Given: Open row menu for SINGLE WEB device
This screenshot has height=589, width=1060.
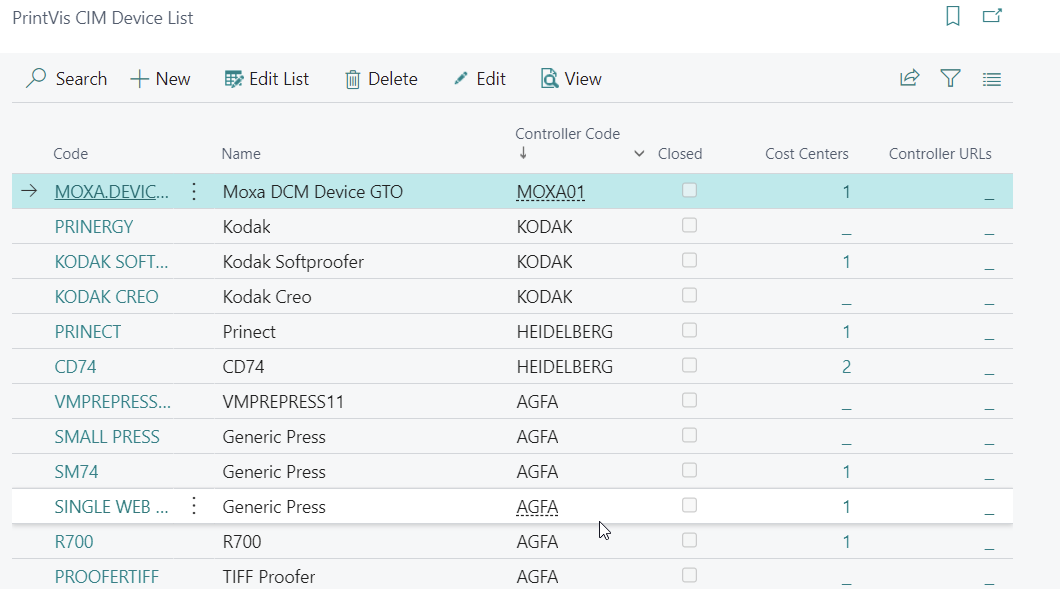Looking at the screenshot, I should pyautogui.click(x=194, y=507).
